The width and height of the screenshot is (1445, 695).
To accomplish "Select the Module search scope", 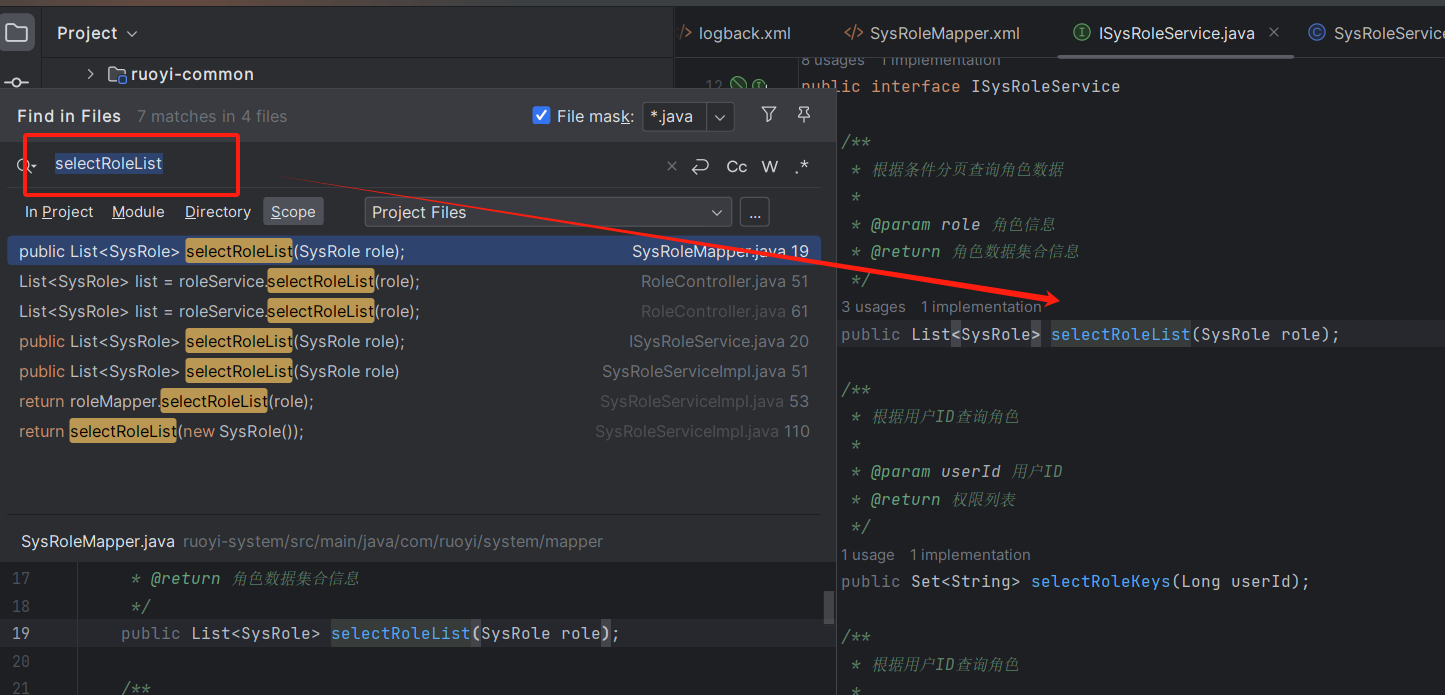I will coord(138,212).
